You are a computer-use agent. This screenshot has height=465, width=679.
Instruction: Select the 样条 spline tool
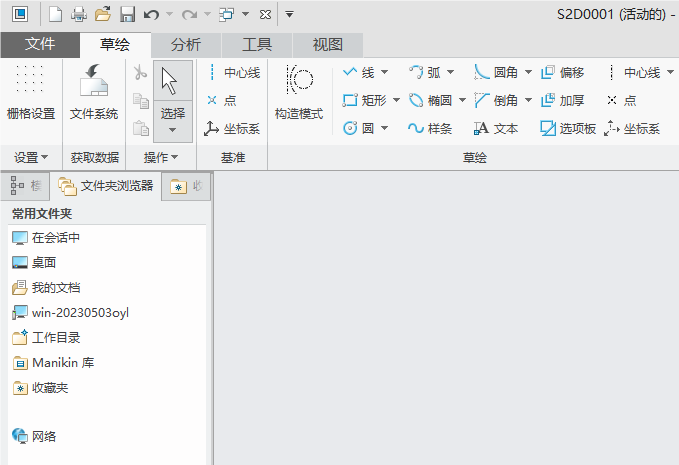pos(430,129)
